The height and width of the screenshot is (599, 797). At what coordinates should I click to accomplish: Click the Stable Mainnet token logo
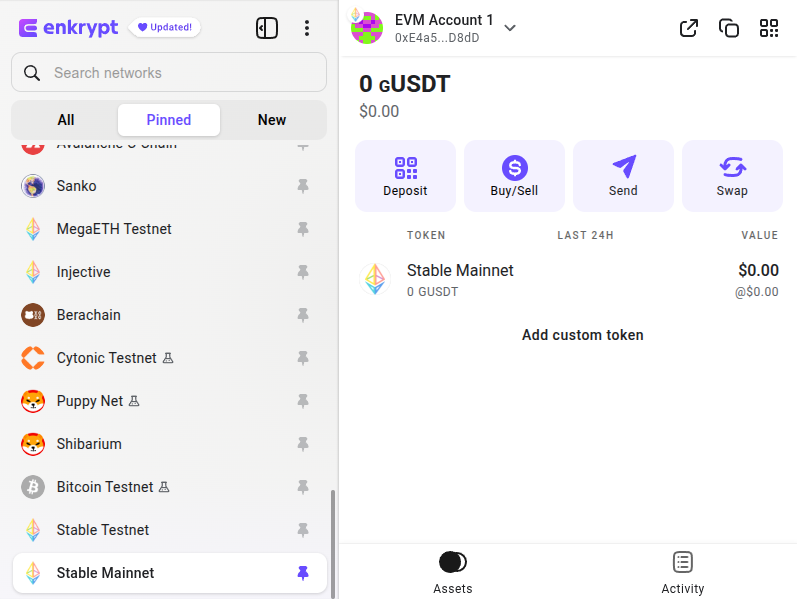(x=375, y=279)
